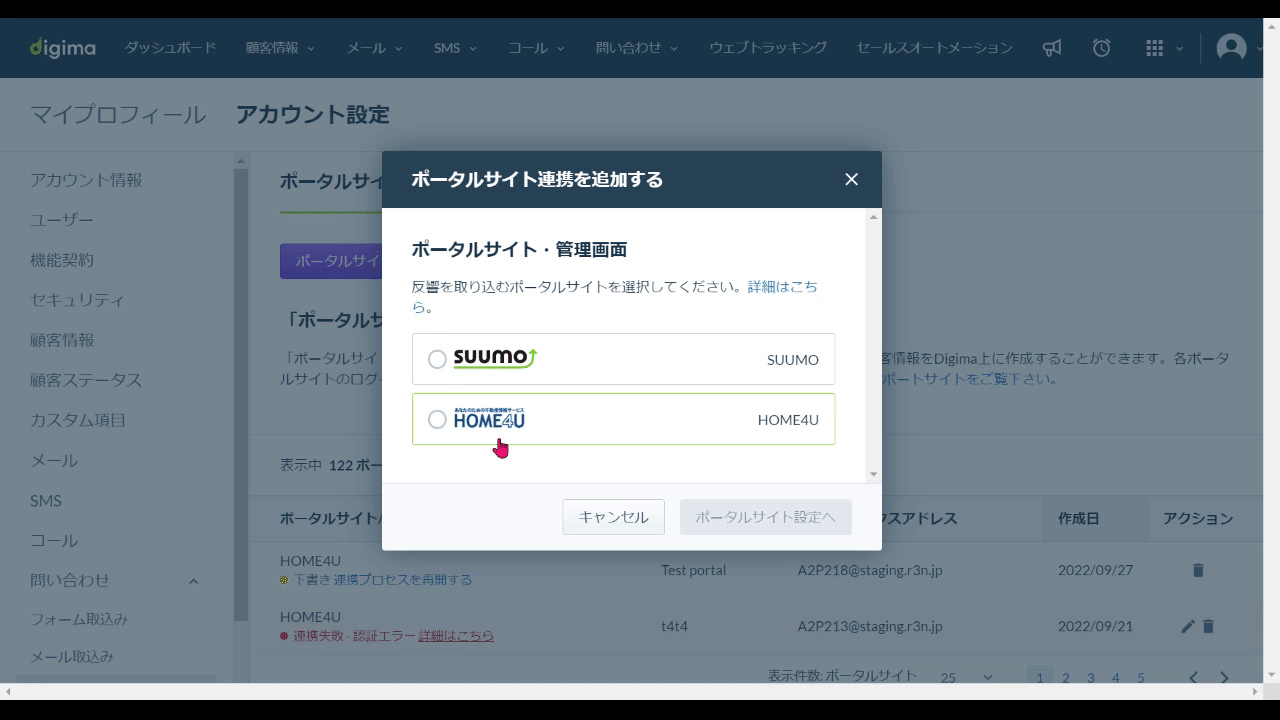Sort by 作成日 column header

[x=1079, y=518]
